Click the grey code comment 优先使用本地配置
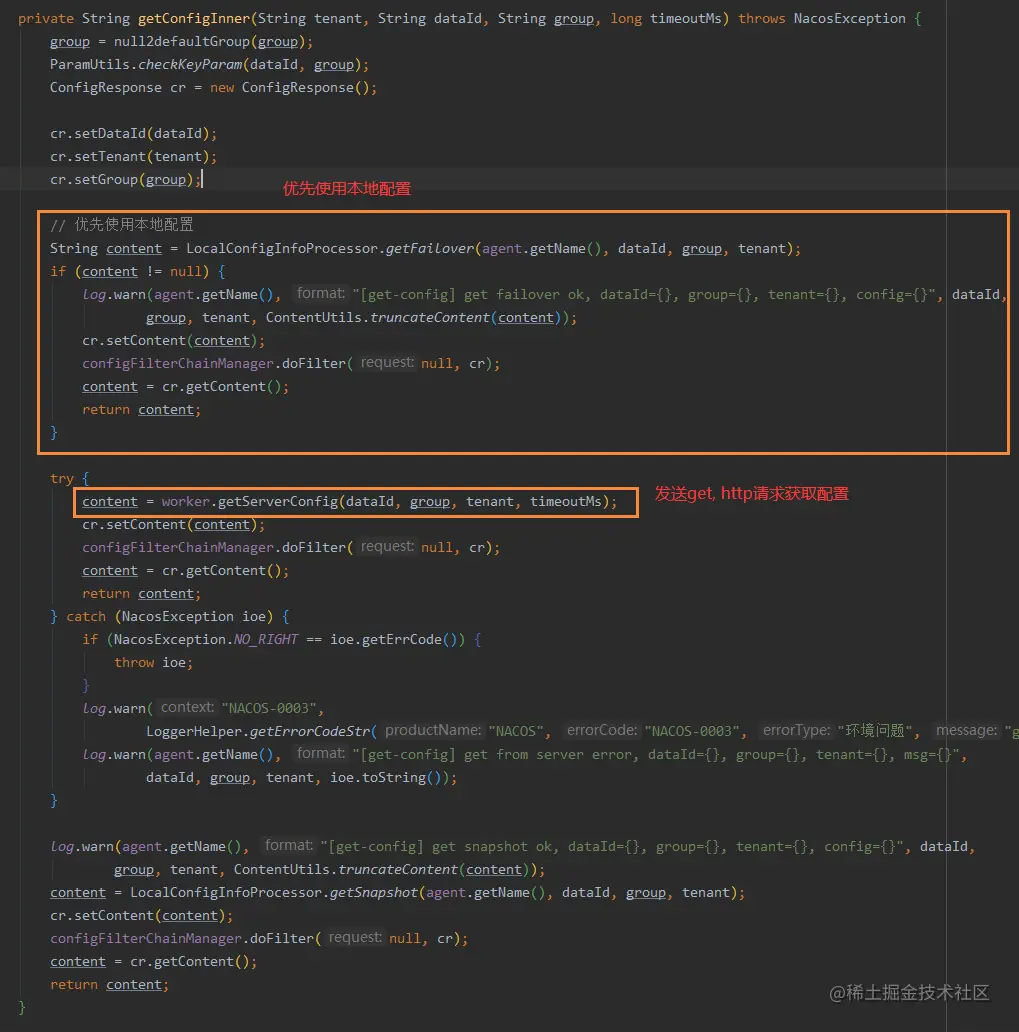Image resolution: width=1019 pixels, height=1032 pixels. click(x=122, y=225)
